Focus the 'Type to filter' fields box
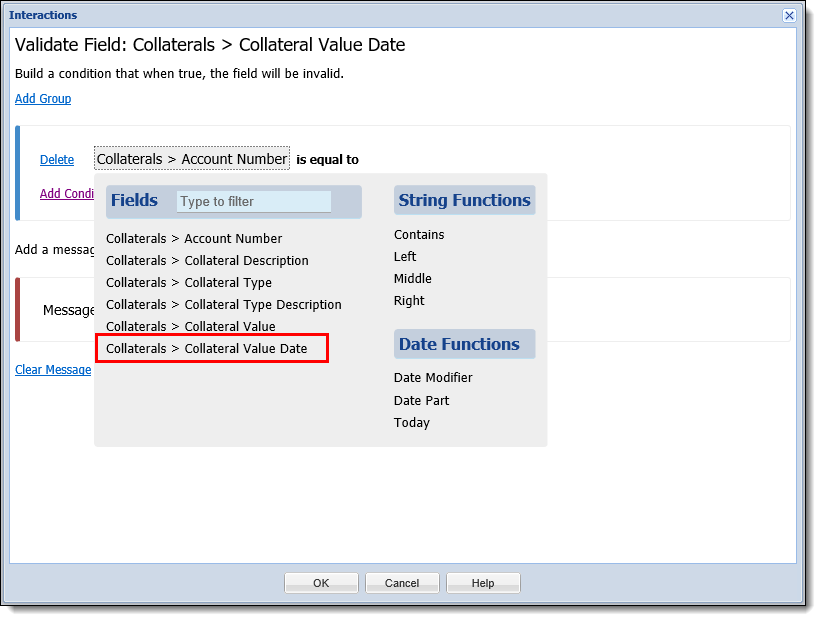 pos(253,202)
